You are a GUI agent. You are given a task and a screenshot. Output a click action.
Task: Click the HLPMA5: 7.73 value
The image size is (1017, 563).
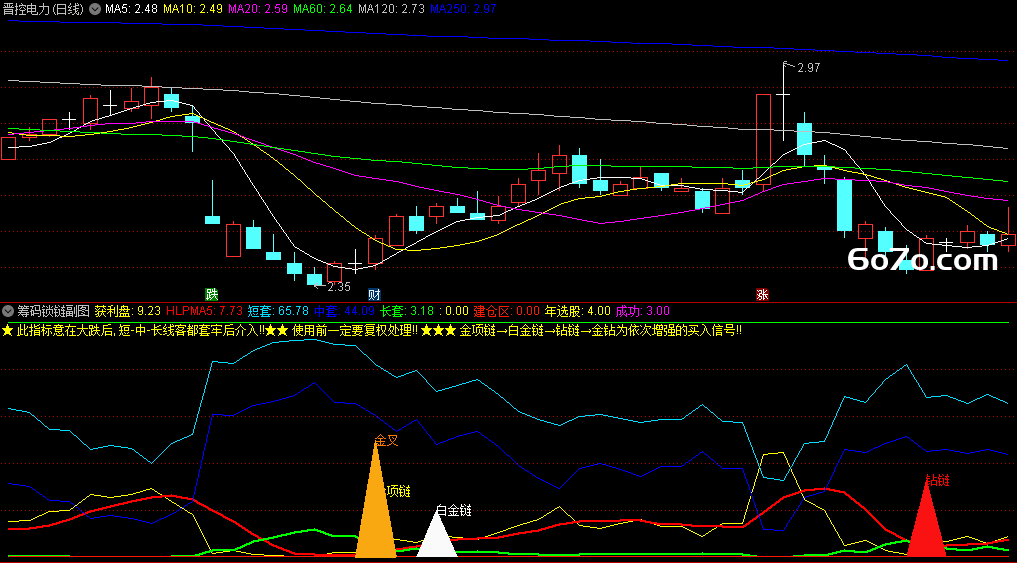pyautogui.click(x=204, y=311)
